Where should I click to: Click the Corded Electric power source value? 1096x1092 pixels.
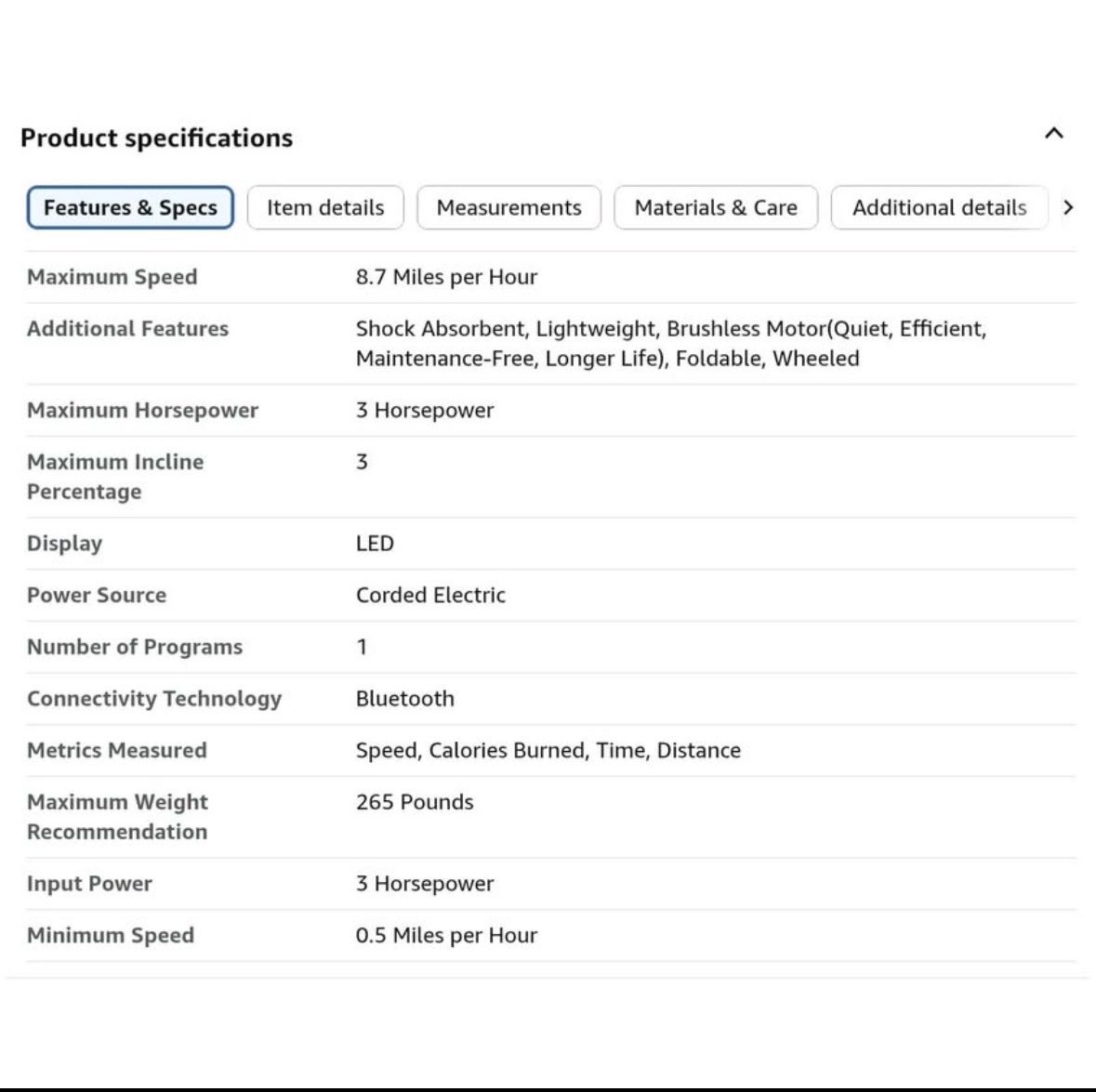click(430, 595)
